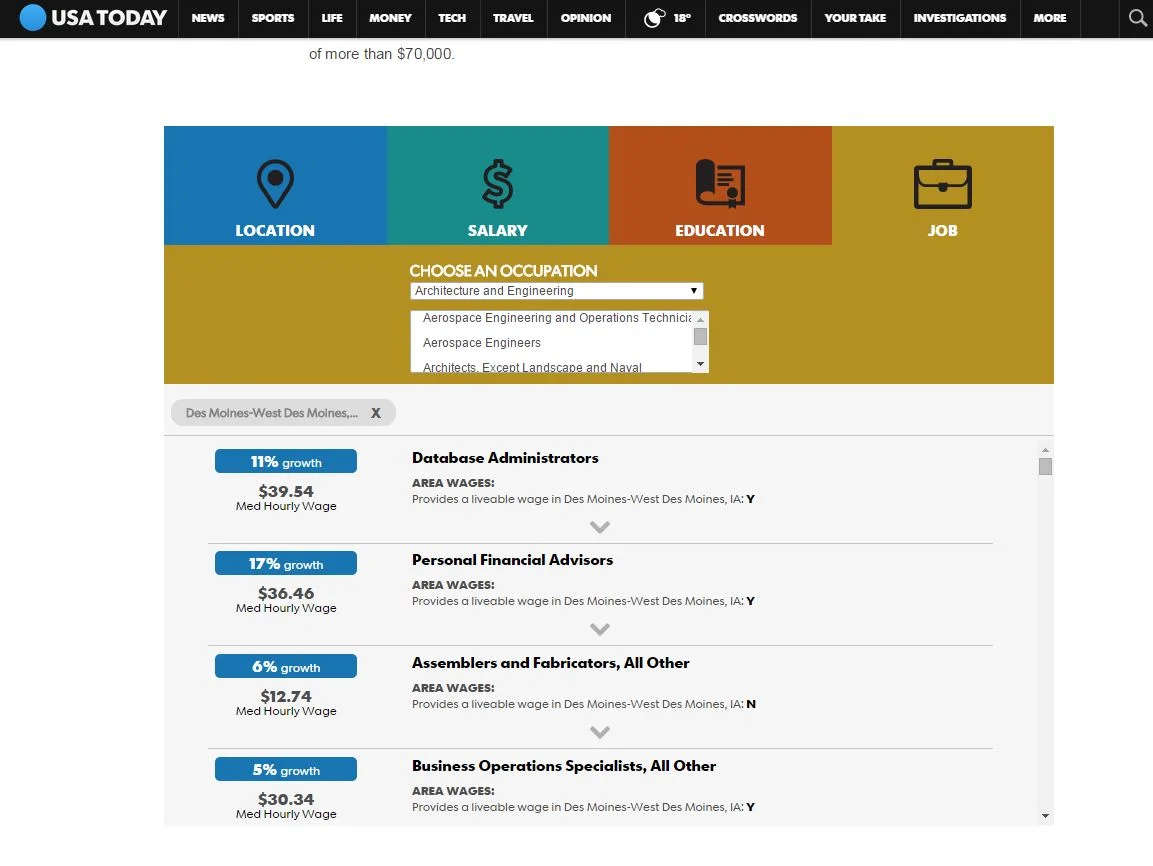The width and height of the screenshot is (1153, 866).
Task: Click the Database Administrators title
Action: (505, 458)
